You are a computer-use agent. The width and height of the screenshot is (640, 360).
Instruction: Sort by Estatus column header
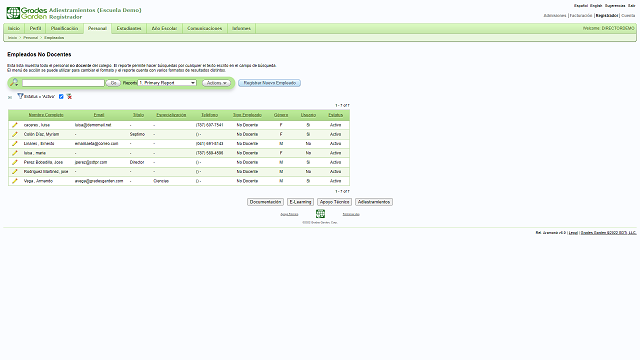[x=336, y=115]
